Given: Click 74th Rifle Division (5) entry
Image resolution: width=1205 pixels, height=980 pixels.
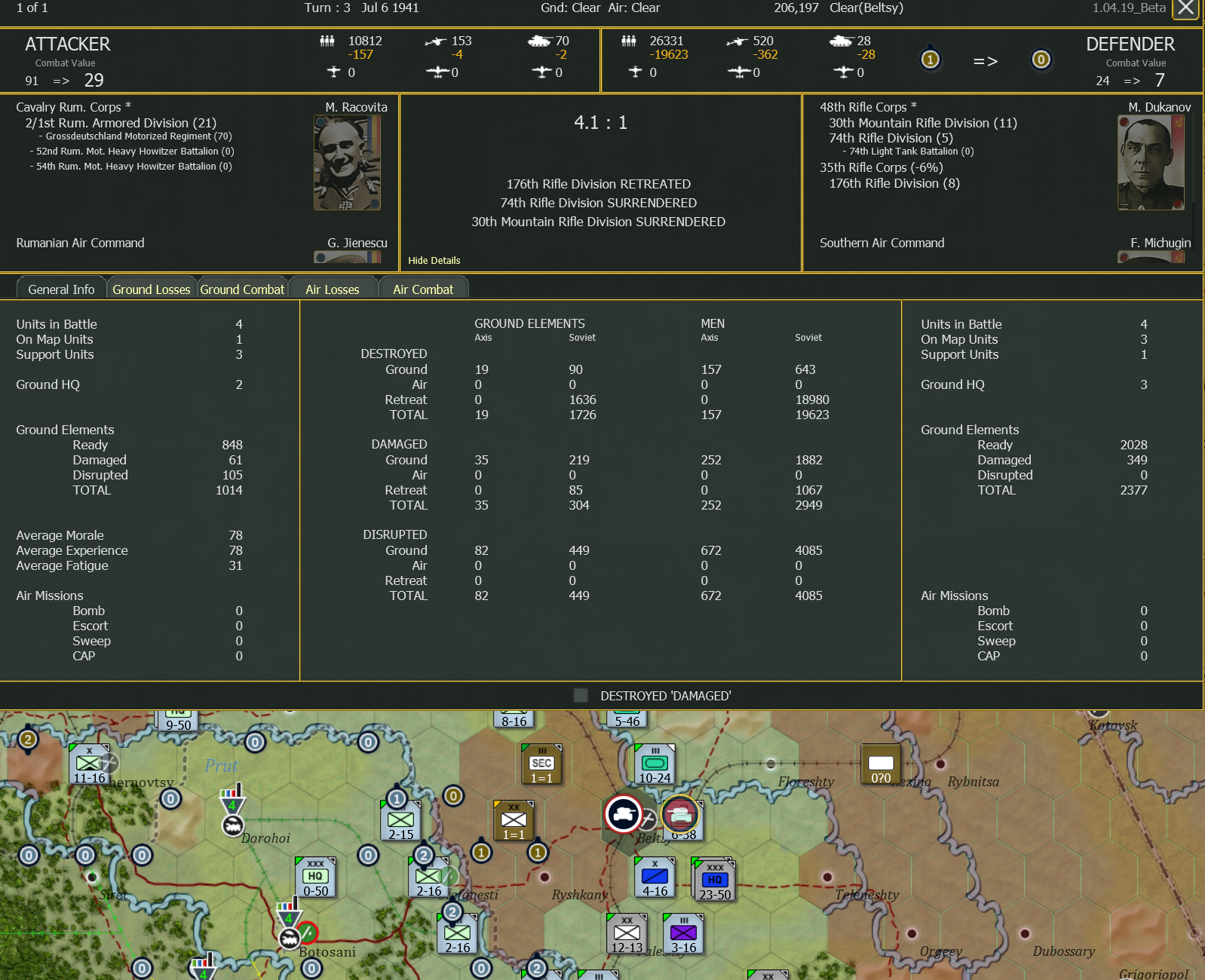Looking at the screenshot, I should point(891,138).
